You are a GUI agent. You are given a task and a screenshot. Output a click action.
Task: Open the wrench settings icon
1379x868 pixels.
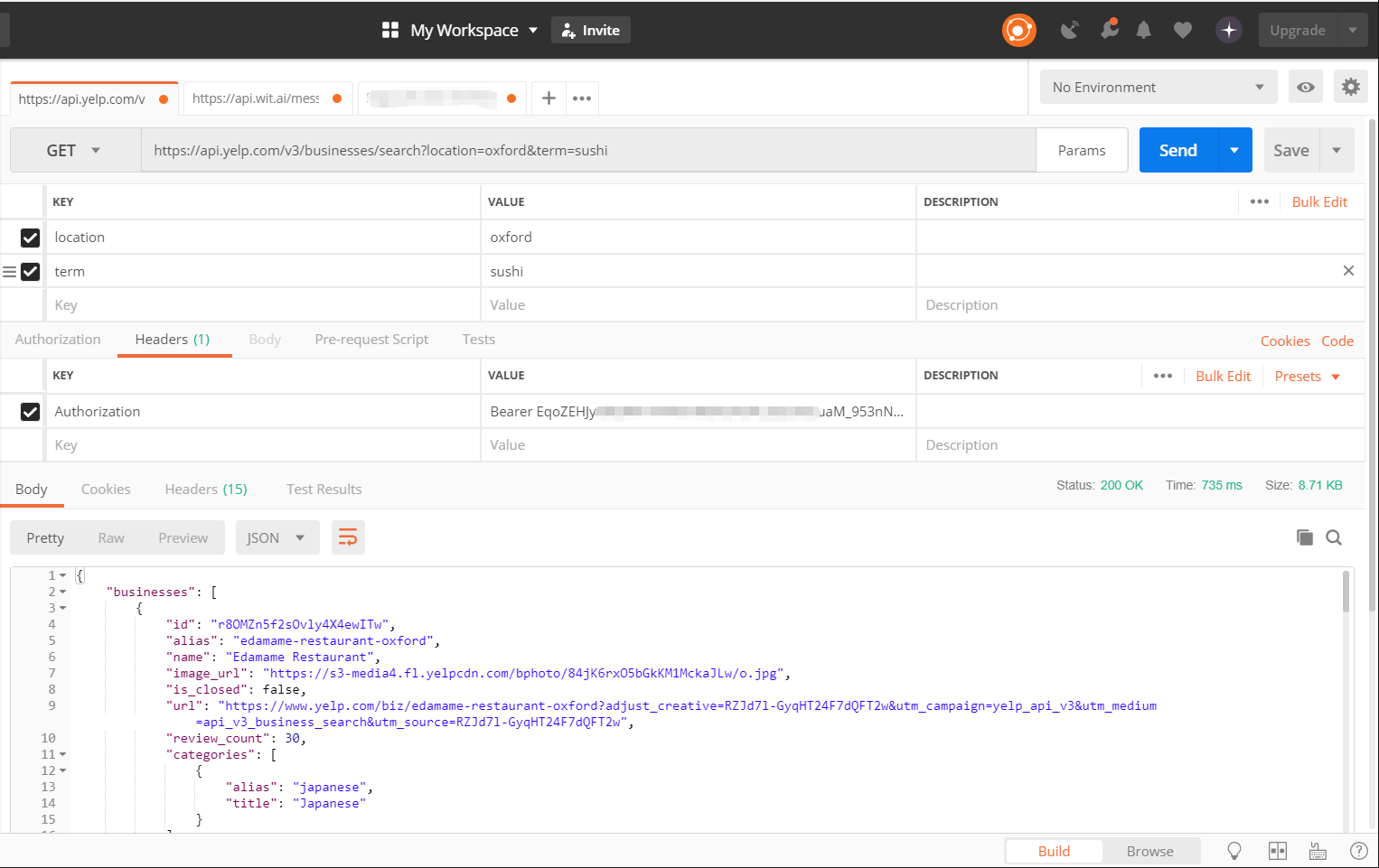pos(1109,30)
